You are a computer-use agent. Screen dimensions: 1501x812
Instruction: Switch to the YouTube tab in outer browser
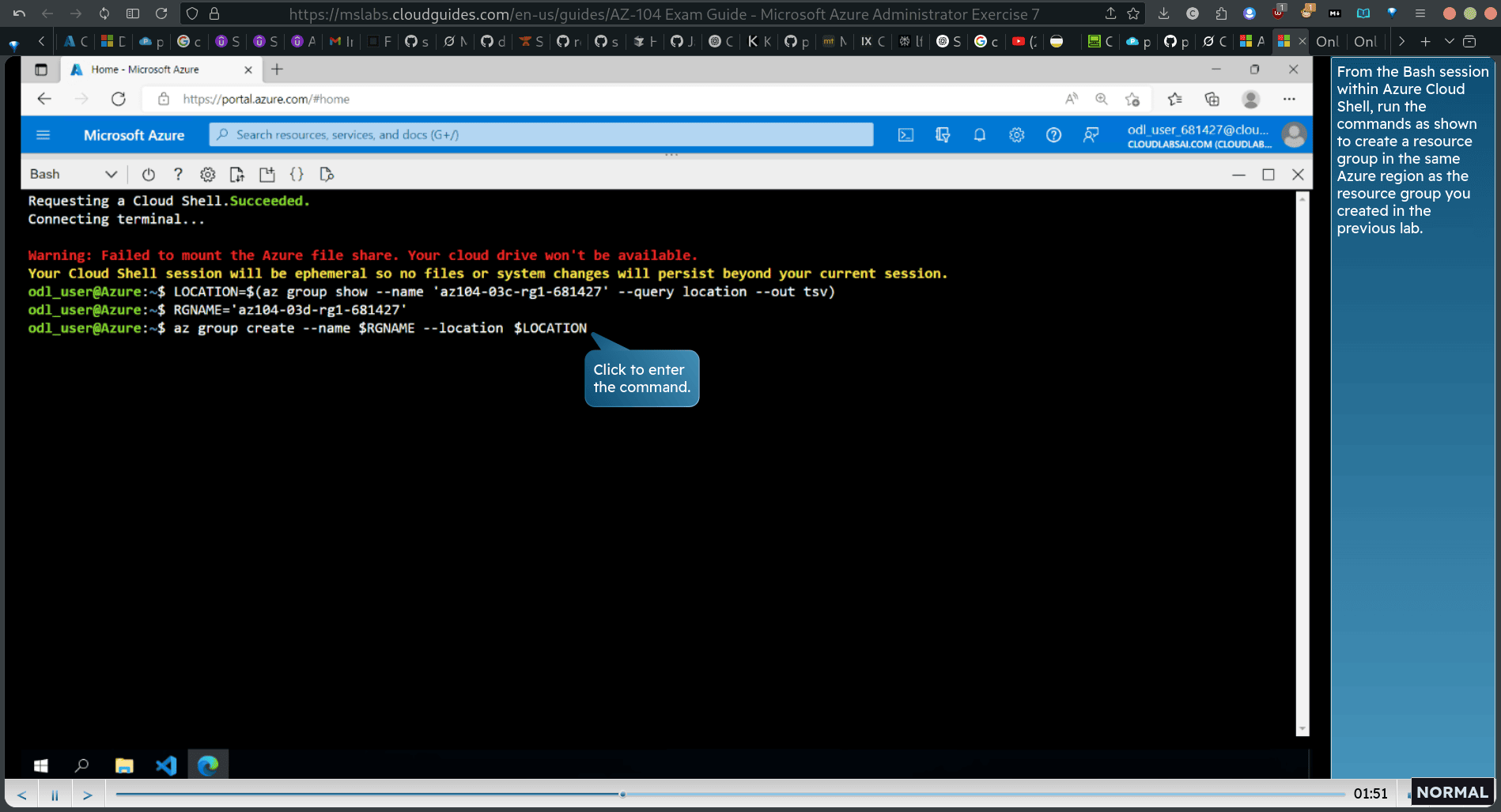(1024, 41)
